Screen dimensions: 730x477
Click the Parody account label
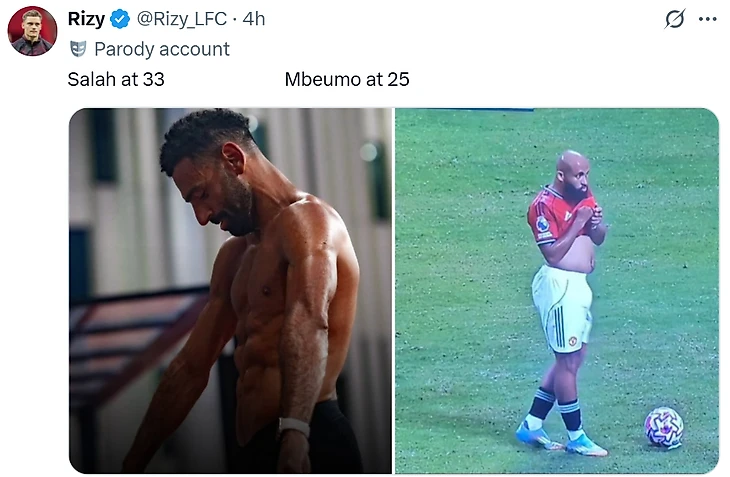point(162,49)
